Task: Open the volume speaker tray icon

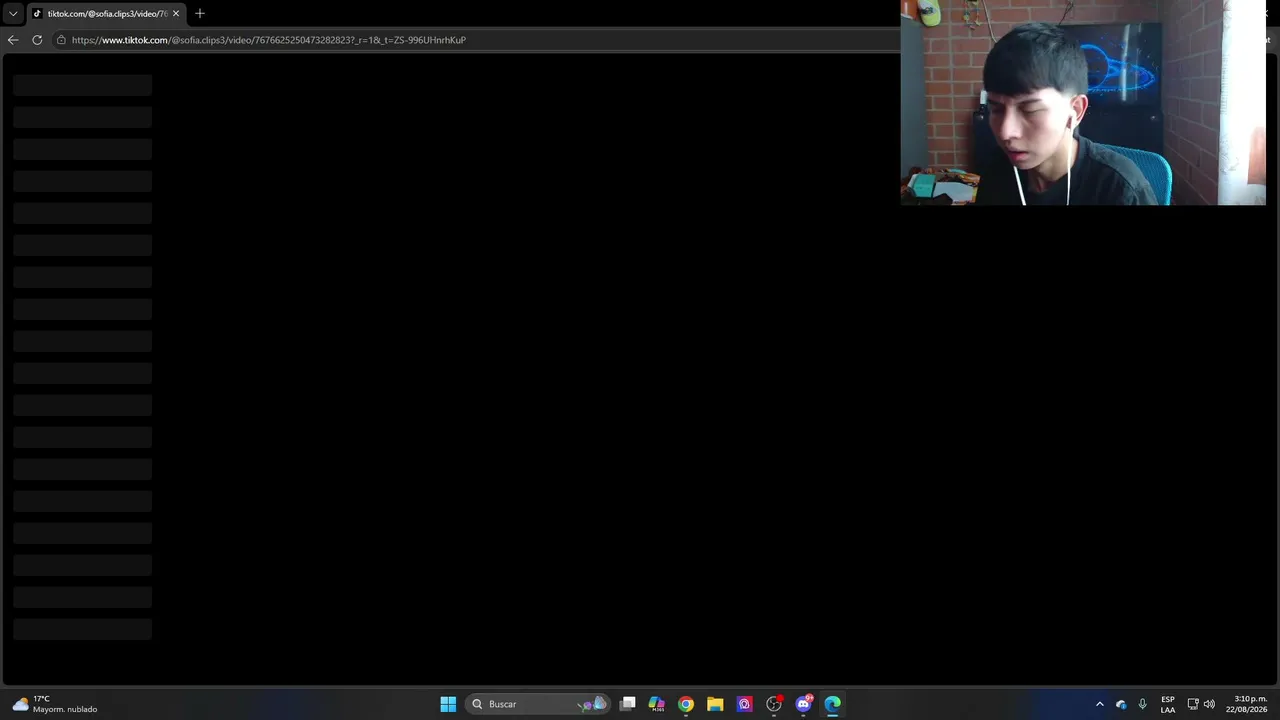Action: pyautogui.click(x=1209, y=704)
